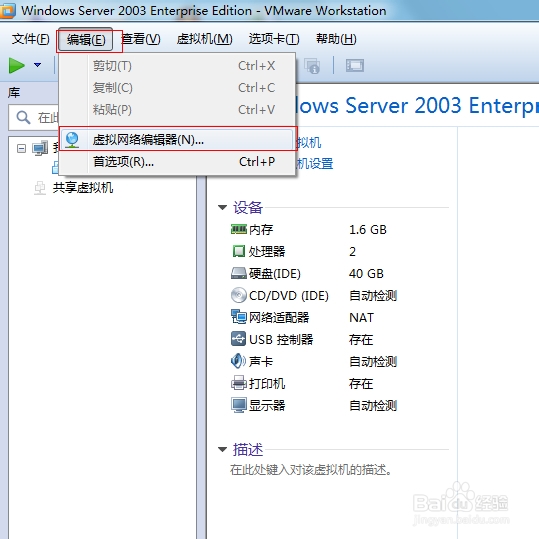Click the 网络适配器 network adapter icon
539x539 pixels.
pyautogui.click(x=239, y=317)
